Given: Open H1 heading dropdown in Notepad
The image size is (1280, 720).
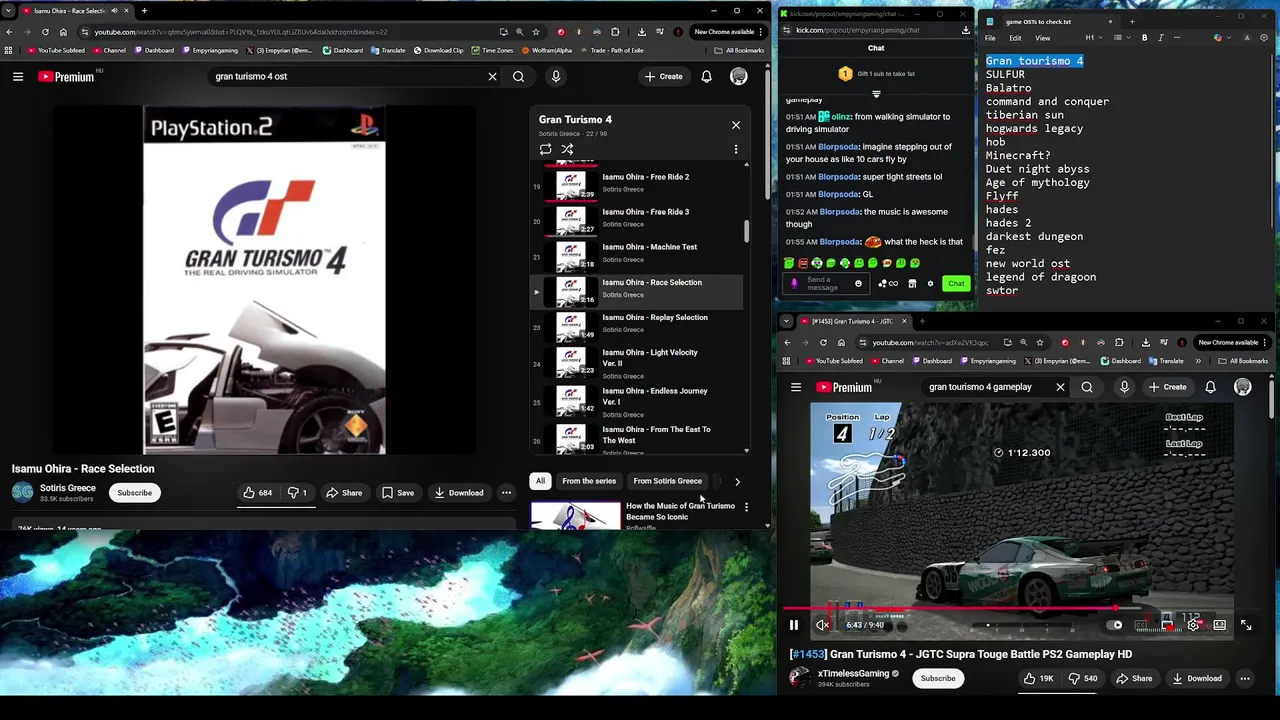Looking at the screenshot, I should [x=1093, y=38].
